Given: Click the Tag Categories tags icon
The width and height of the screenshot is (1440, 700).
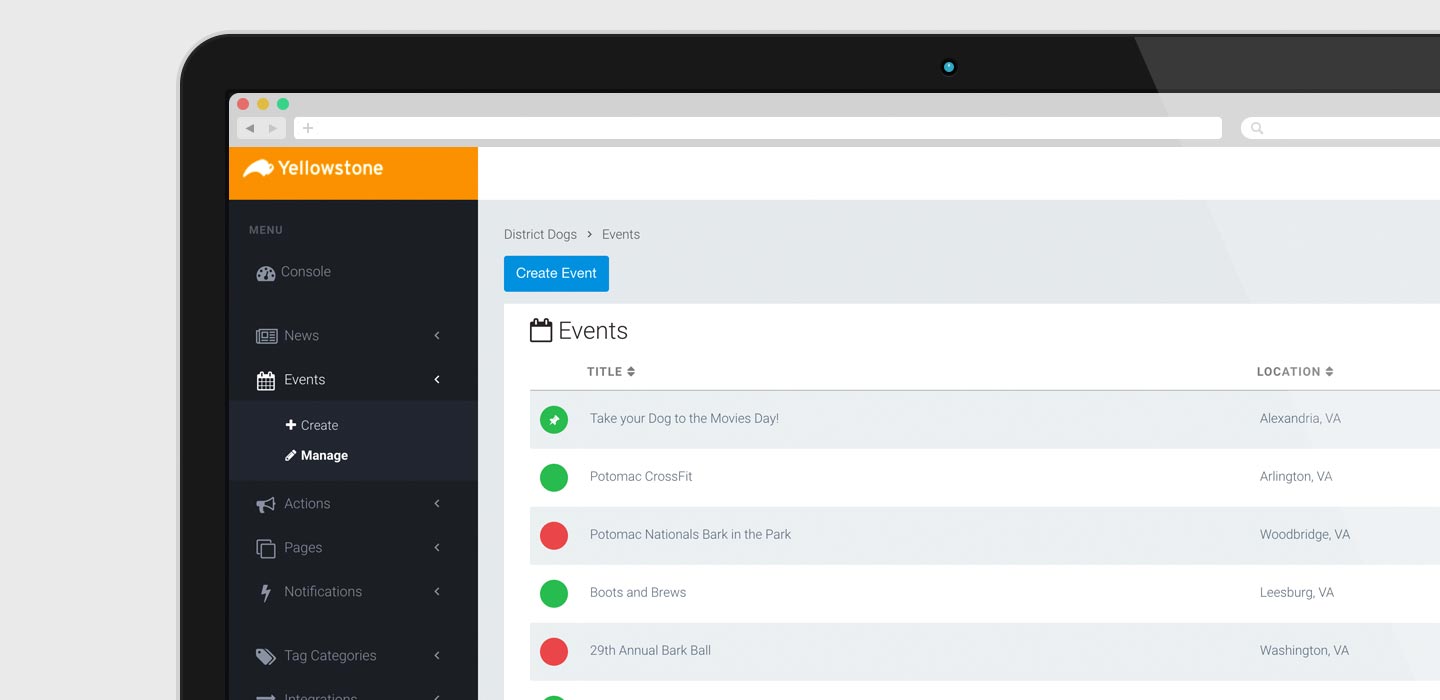Looking at the screenshot, I should pyautogui.click(x=266, y=657).
